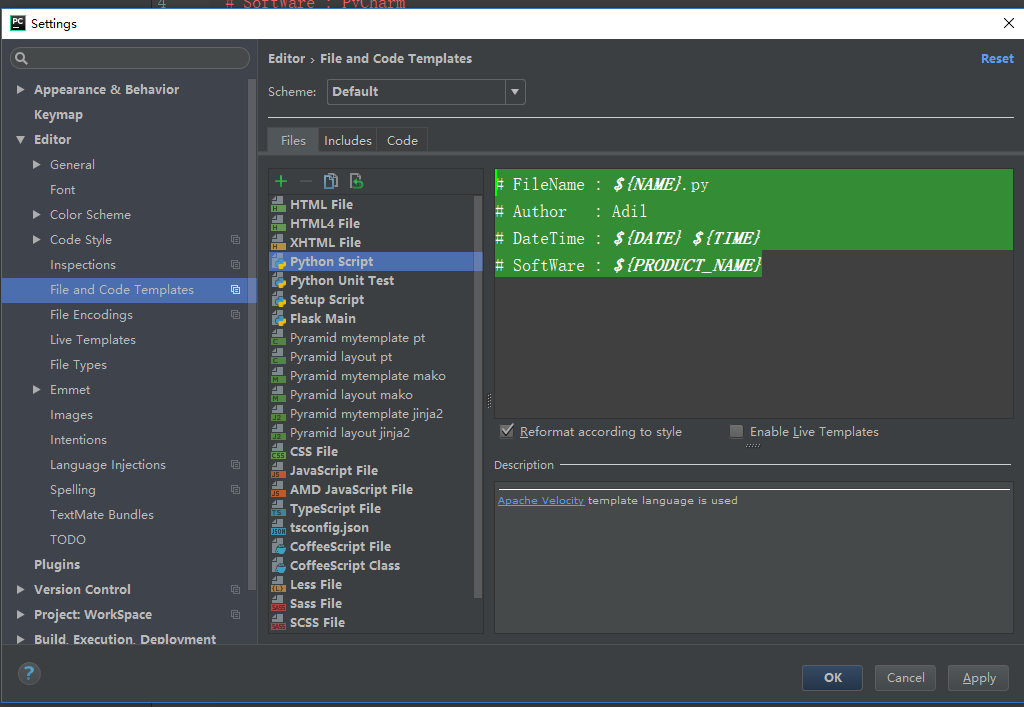Viewport: 1024px width, 707px height.
Task: Click the settings search field
Action: click(x=130, y=58)
